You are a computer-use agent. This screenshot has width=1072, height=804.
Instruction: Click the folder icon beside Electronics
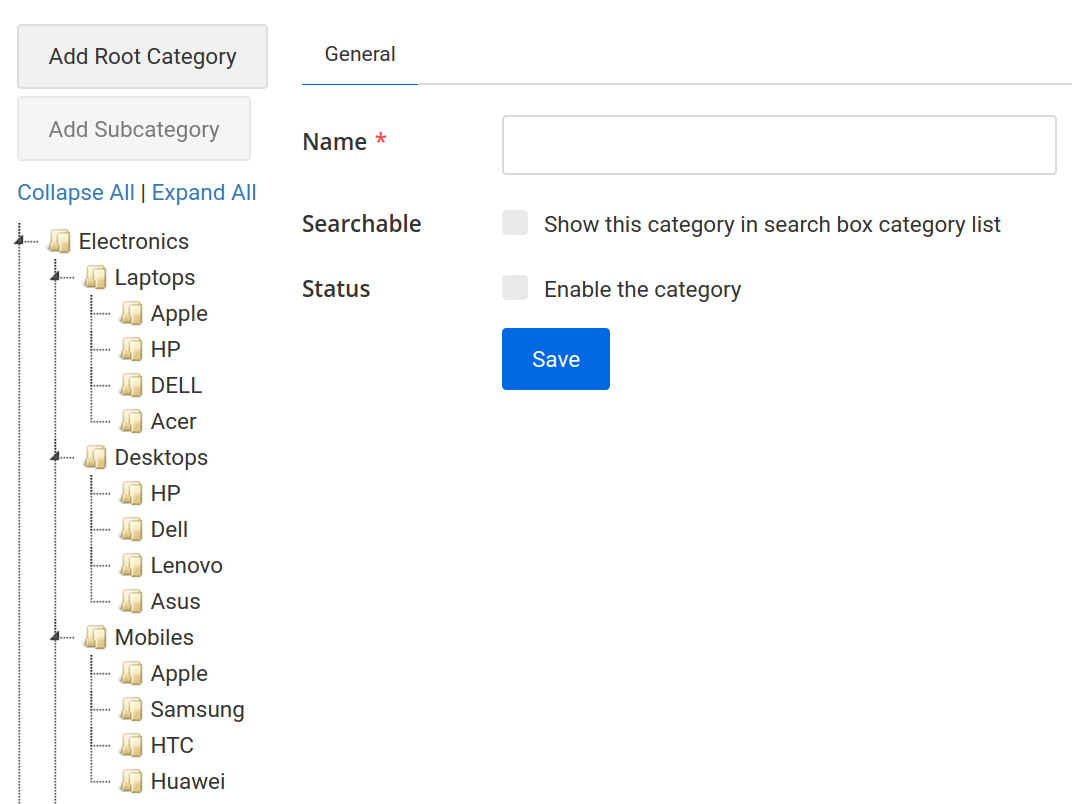(x=56, y=240)
